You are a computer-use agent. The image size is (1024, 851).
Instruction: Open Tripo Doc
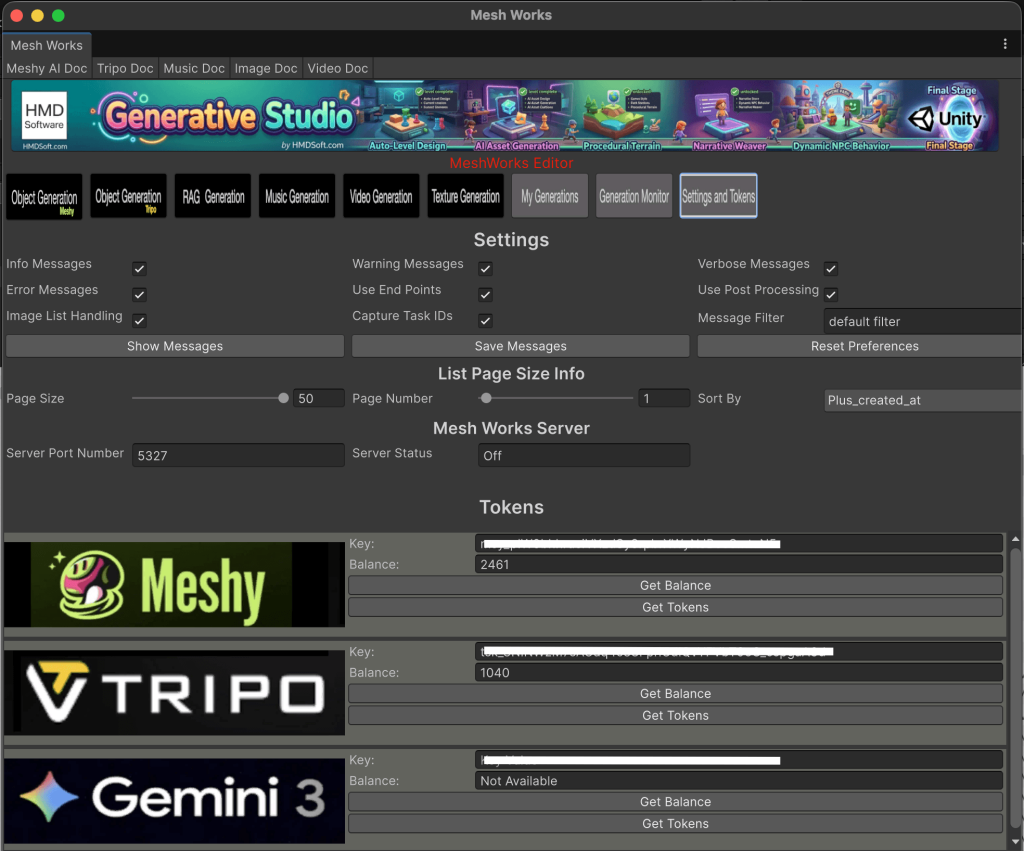tap(125, 69)
